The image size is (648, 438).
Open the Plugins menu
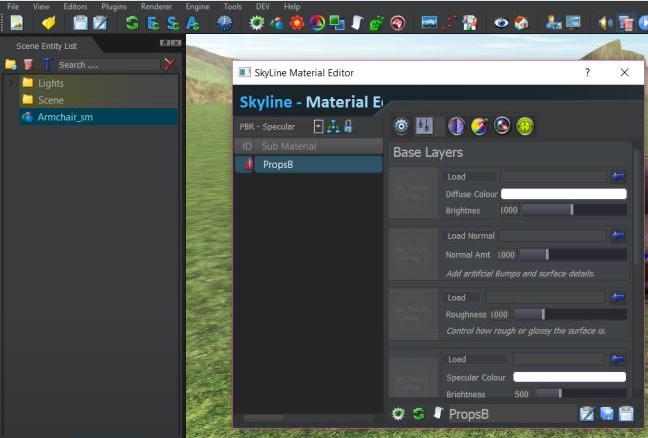coord(114,6)
